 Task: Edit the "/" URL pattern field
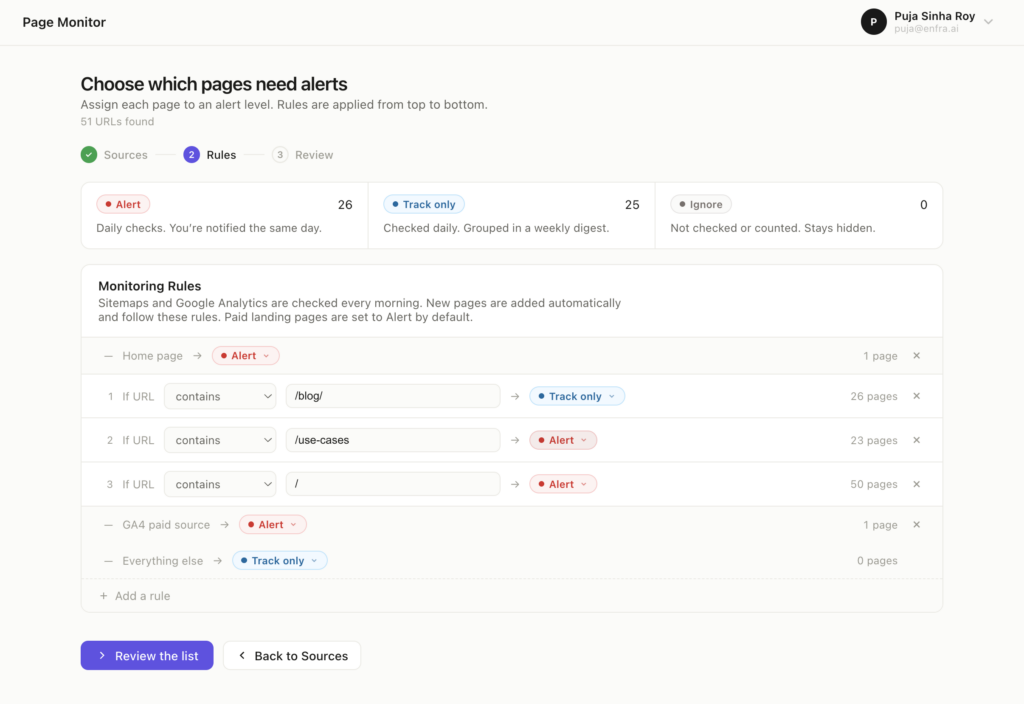(x=393, y=484)
